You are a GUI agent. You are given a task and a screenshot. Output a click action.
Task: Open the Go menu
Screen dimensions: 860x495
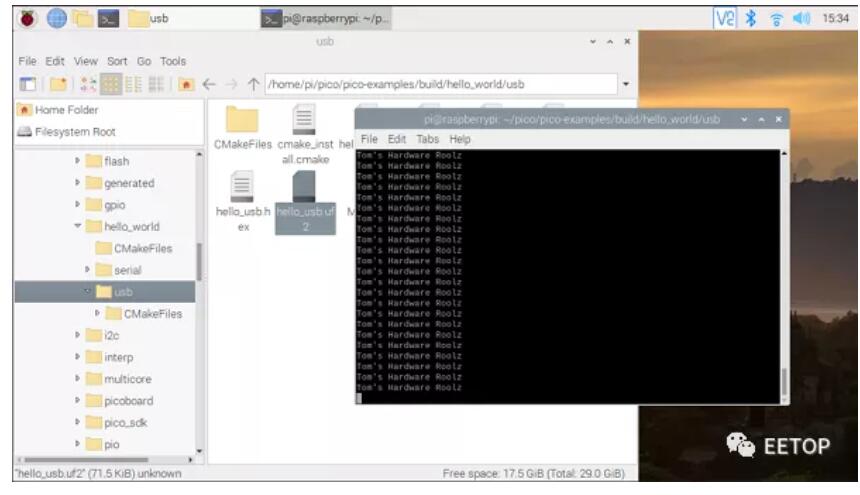tap(144, 61)
